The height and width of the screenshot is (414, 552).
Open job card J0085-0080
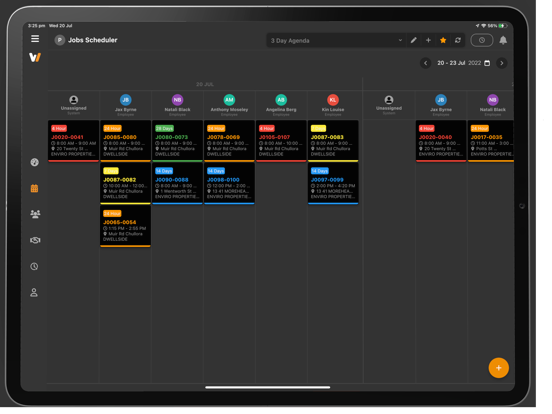click(x=125, y=141)
